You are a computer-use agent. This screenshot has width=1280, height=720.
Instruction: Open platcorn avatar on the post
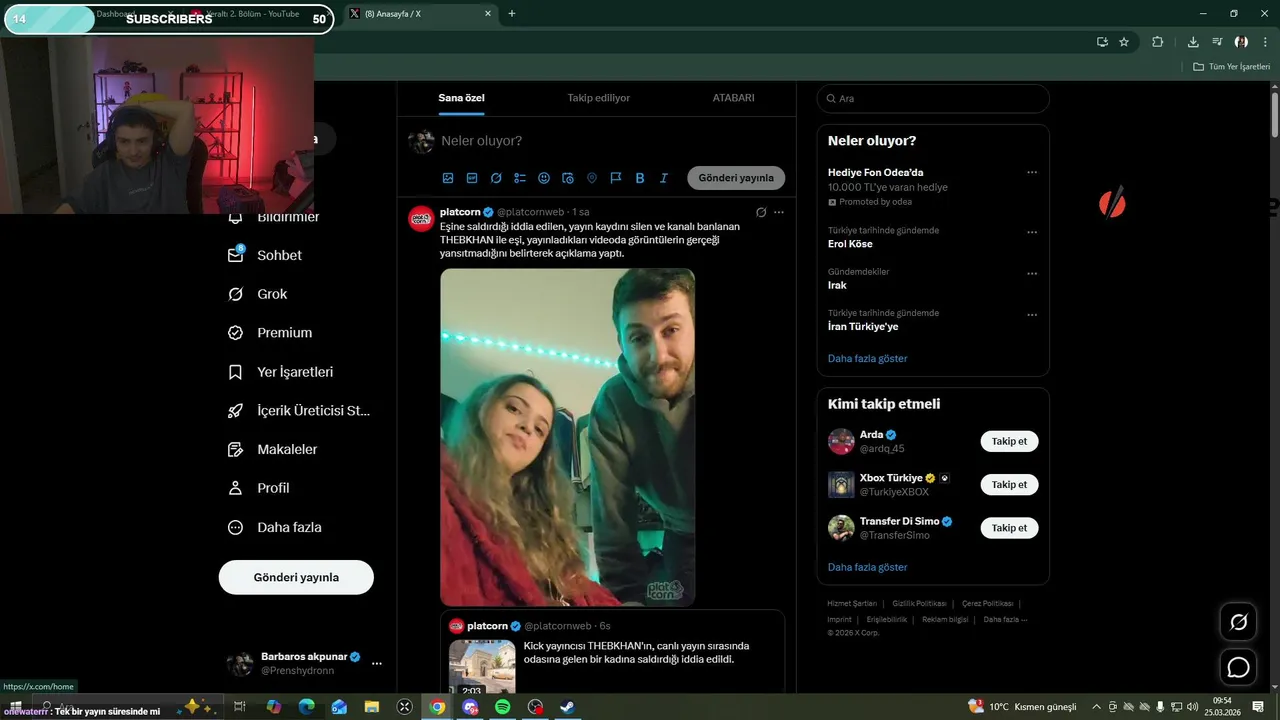(x=421, y=218)
